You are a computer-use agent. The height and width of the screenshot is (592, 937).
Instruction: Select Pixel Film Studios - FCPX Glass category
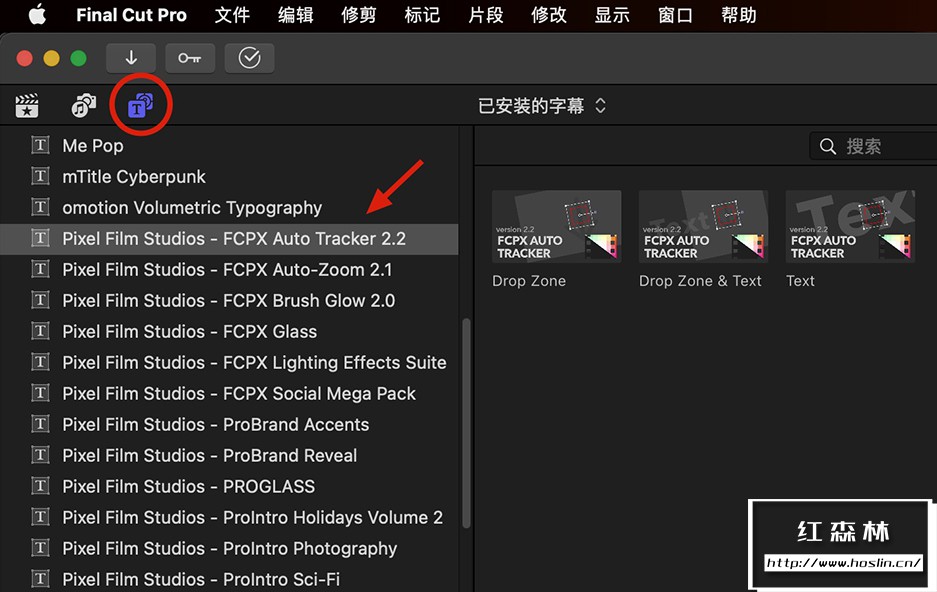tap(189, 331)
